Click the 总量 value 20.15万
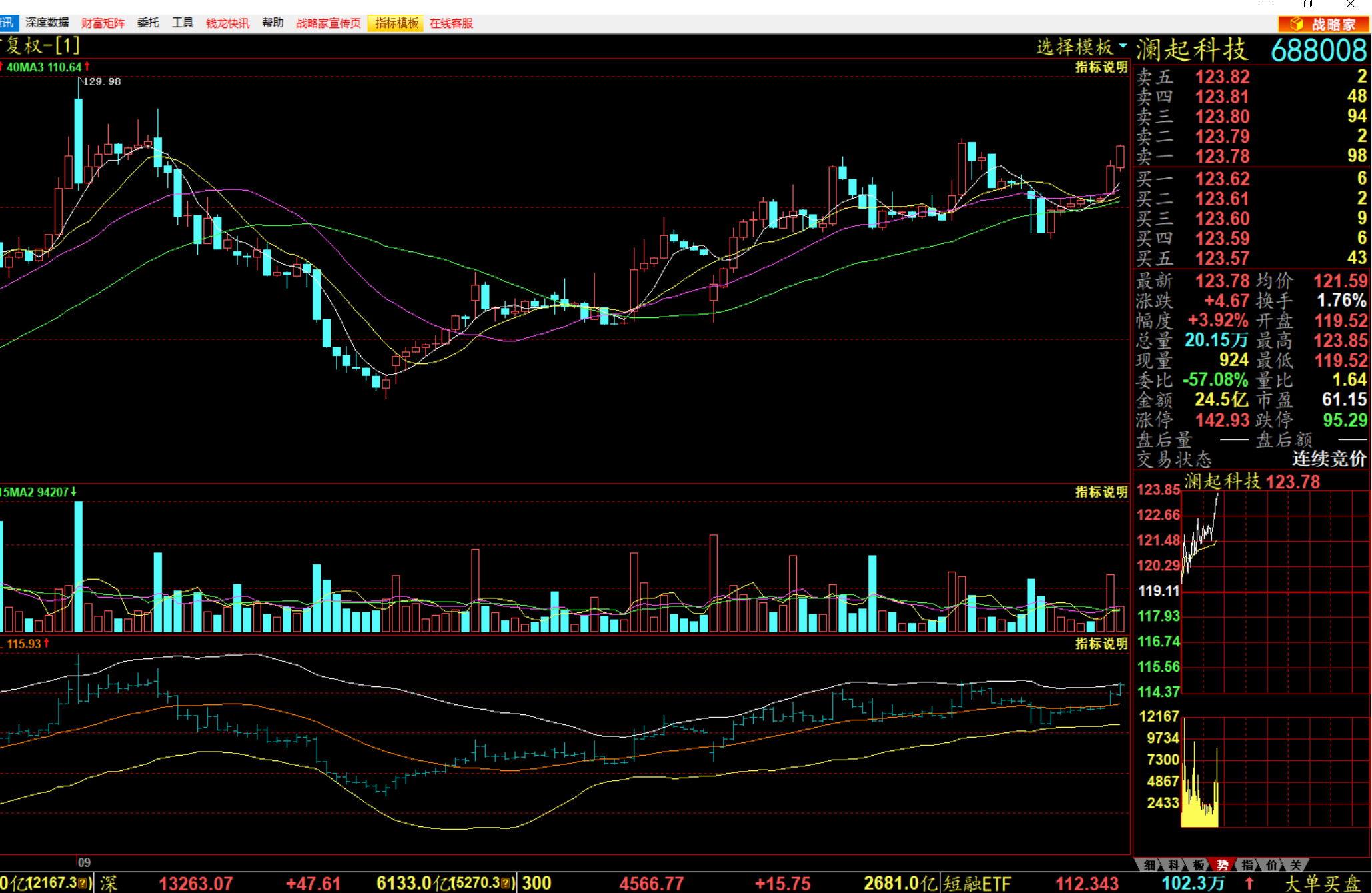 [x=1216, y=340]
